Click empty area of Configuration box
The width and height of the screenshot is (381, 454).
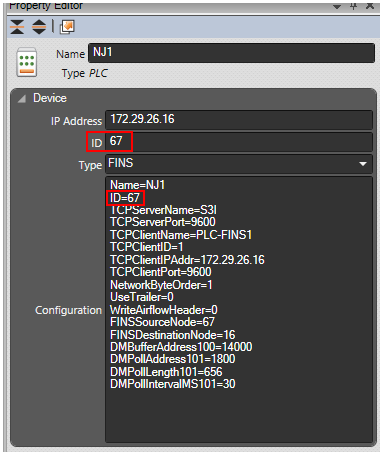239,417
